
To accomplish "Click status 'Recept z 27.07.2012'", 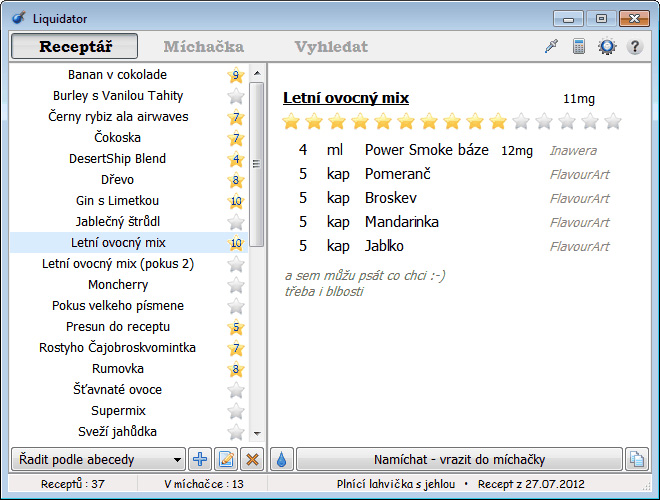I will [531, 484].
